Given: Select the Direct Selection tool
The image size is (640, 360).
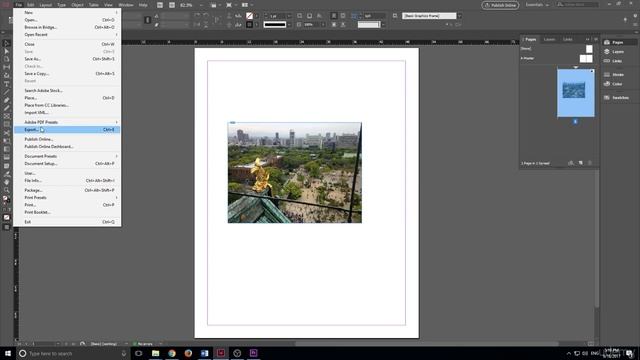Looking at the screenshot, I should pyautogui.click(x=6, y=51).
